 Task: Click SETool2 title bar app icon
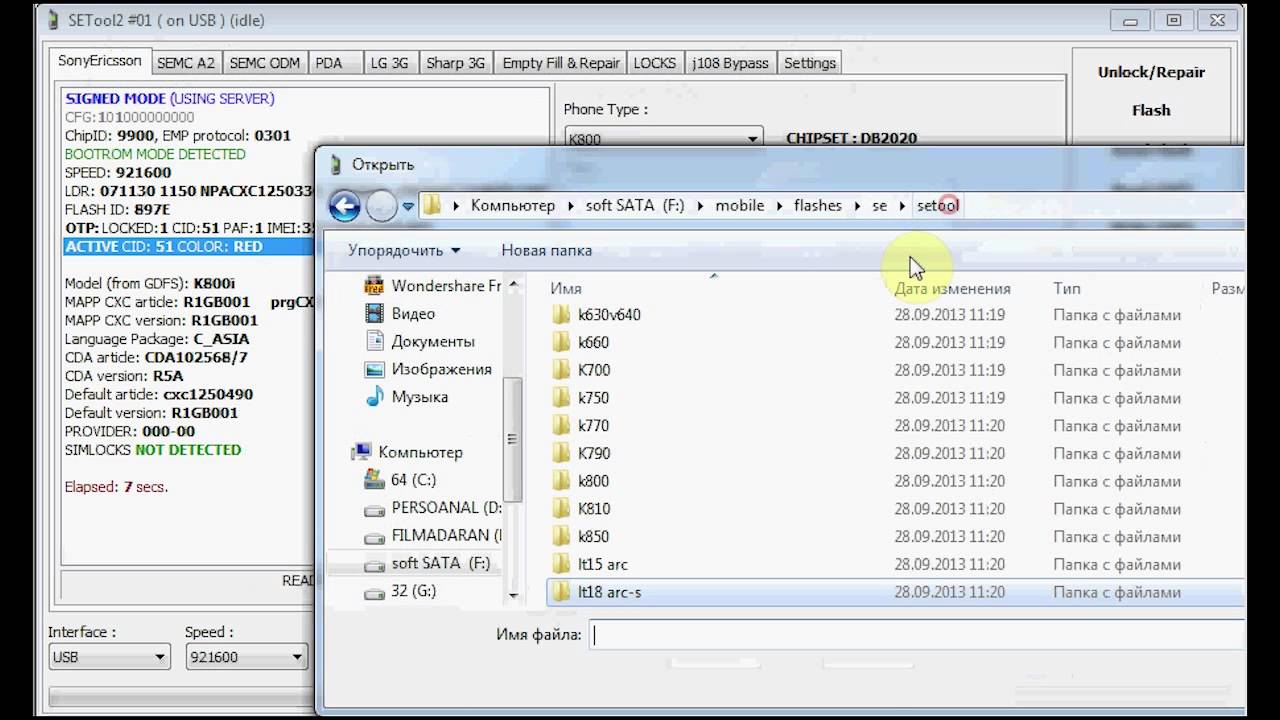pyautogui.click(x=54, y=20)
